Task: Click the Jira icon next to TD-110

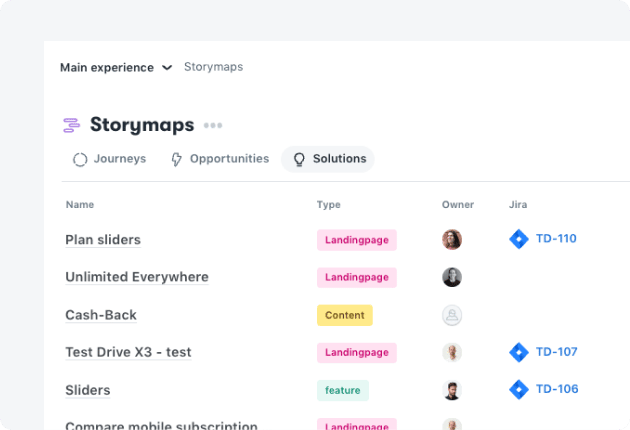Action: coord(519,239)
